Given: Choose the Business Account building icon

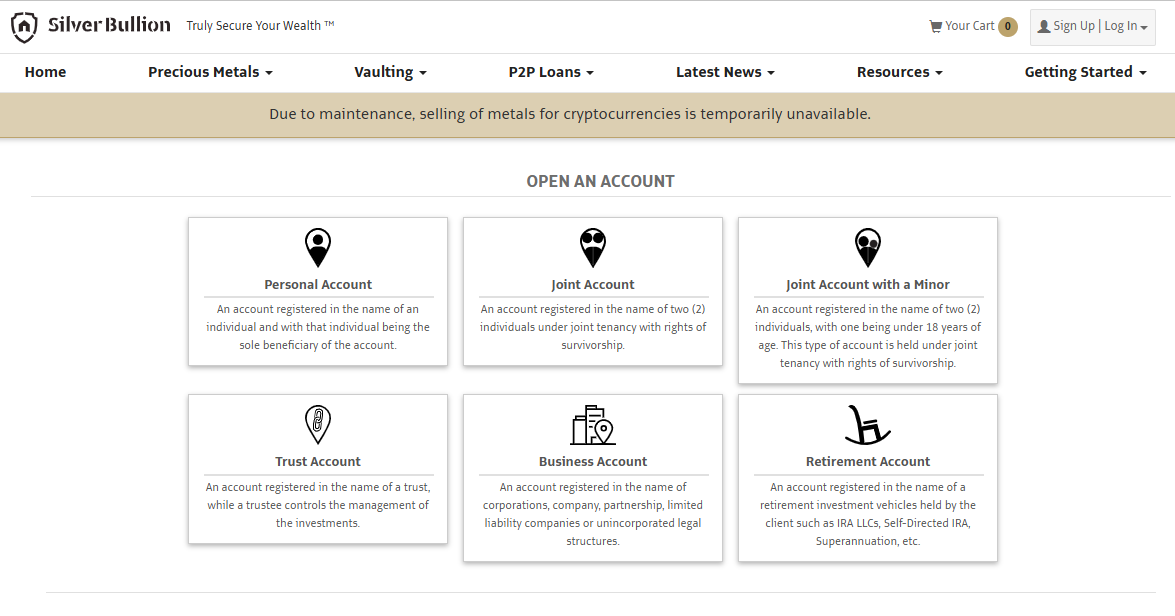Looking at the screenshot, I should [x=593, y=425].
